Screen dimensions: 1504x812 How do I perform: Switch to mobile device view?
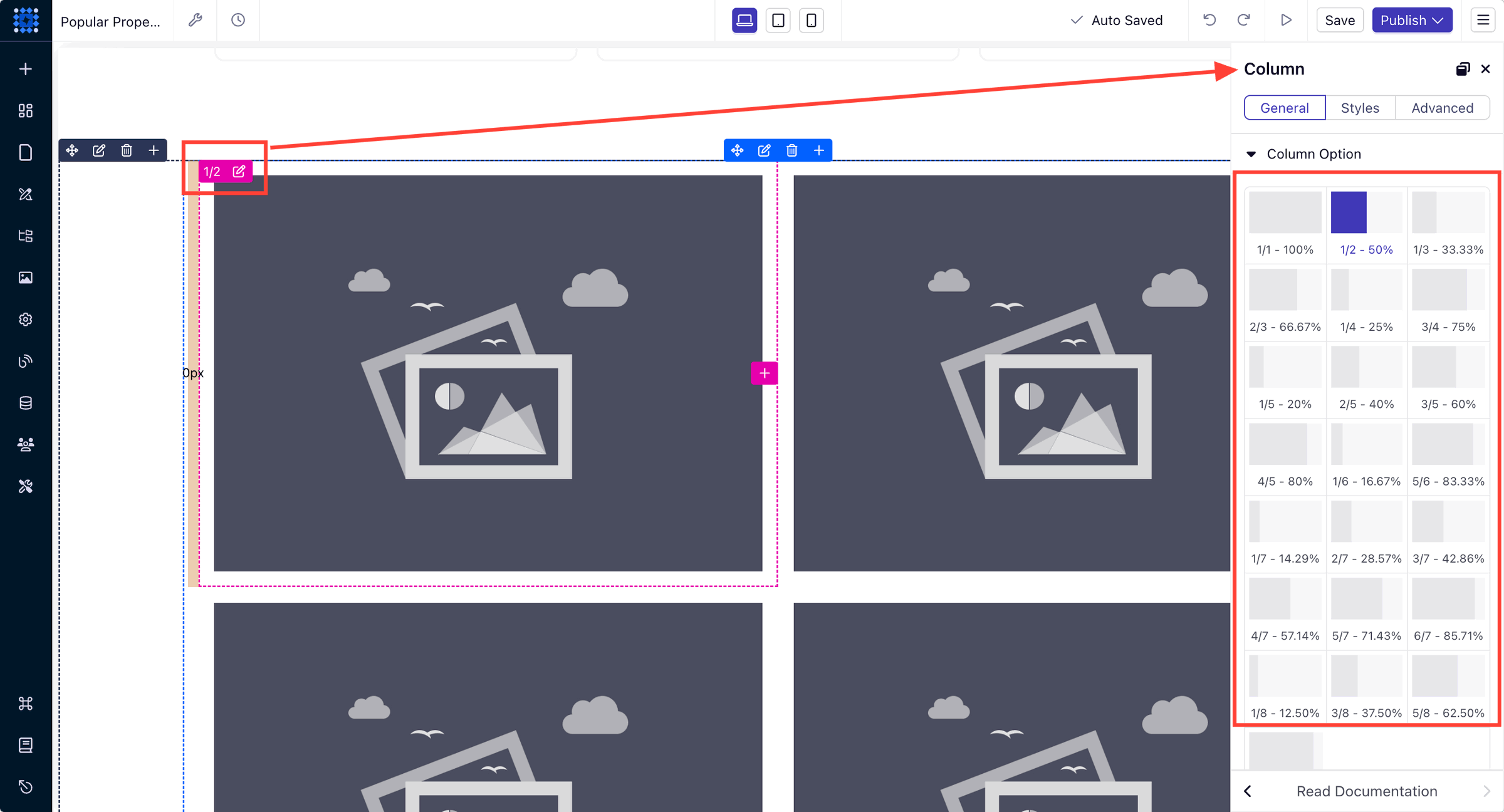812,20
